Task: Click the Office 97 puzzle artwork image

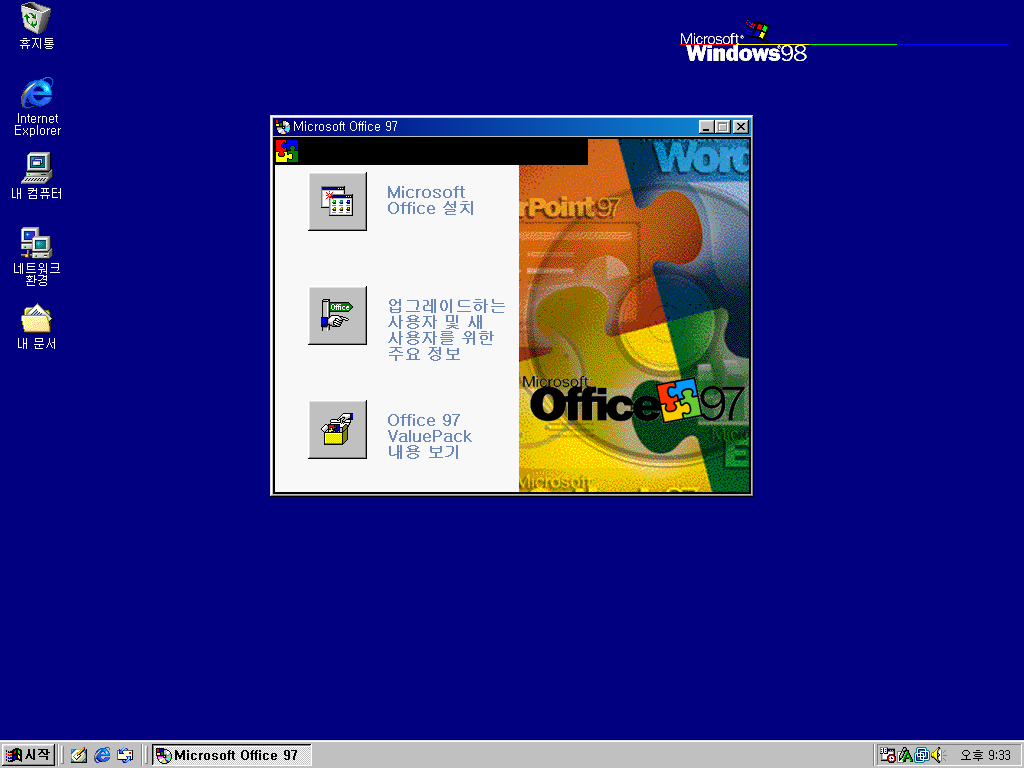Action: [634, 315]
